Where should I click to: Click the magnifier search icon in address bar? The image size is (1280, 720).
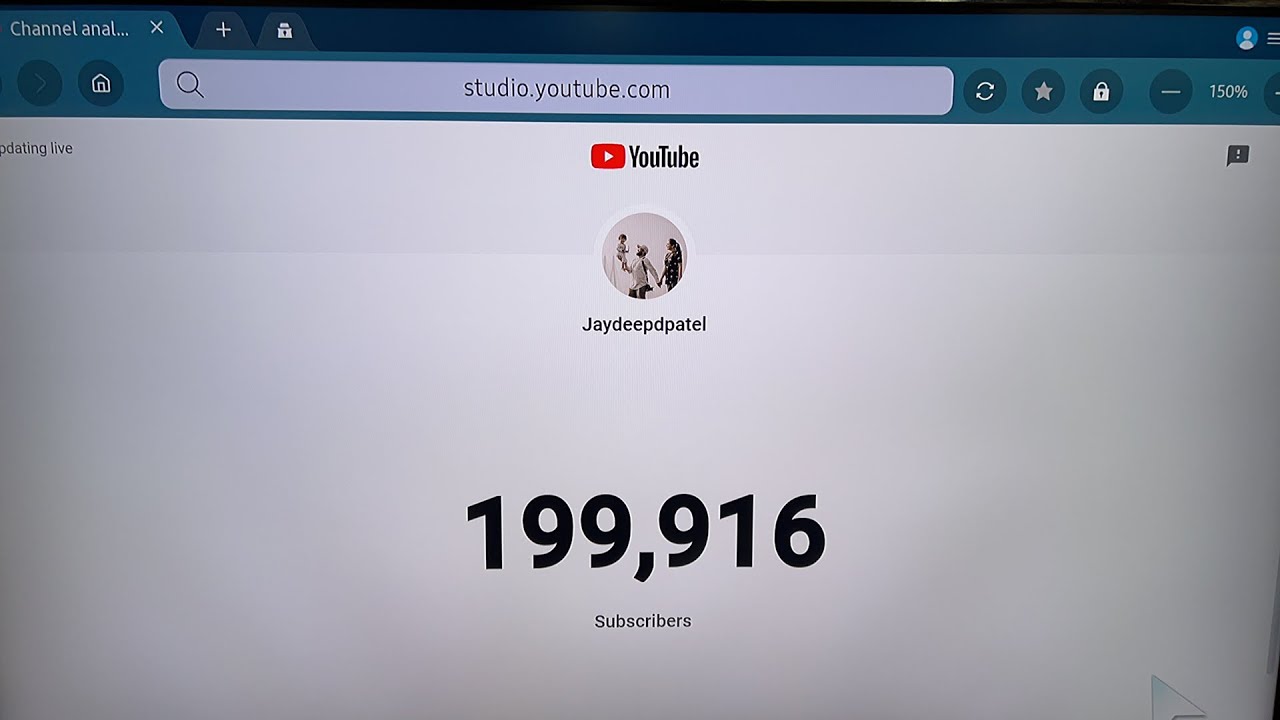[190, 85]
